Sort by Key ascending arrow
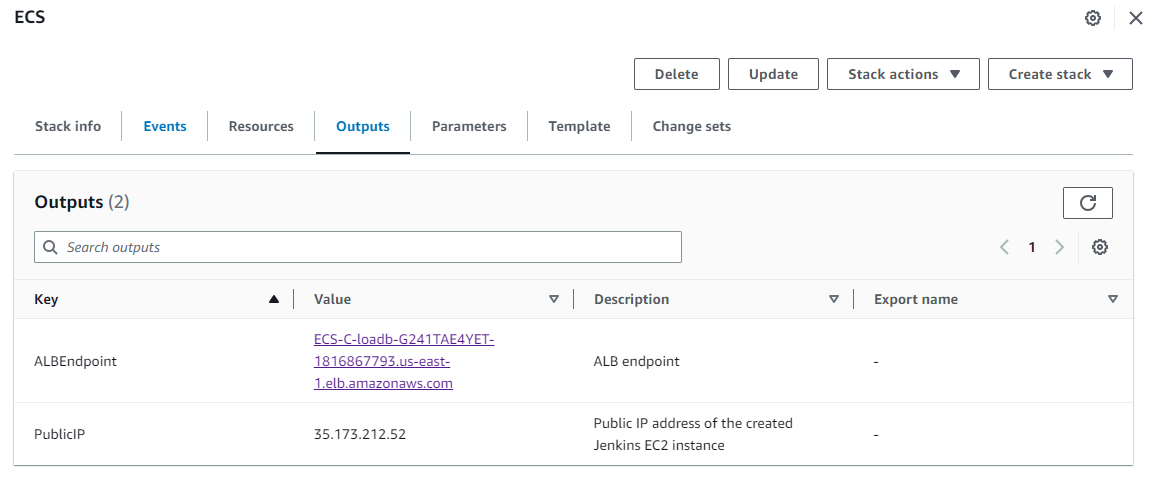 point(274,299)
